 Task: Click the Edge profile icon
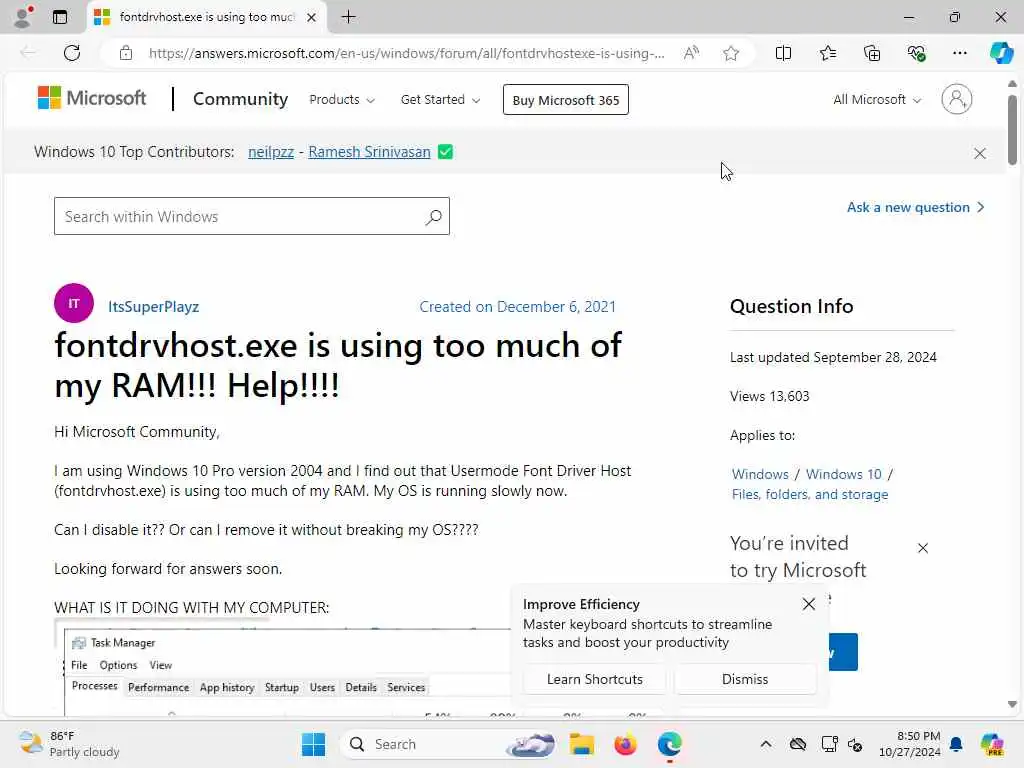click(x=24, y=16)
